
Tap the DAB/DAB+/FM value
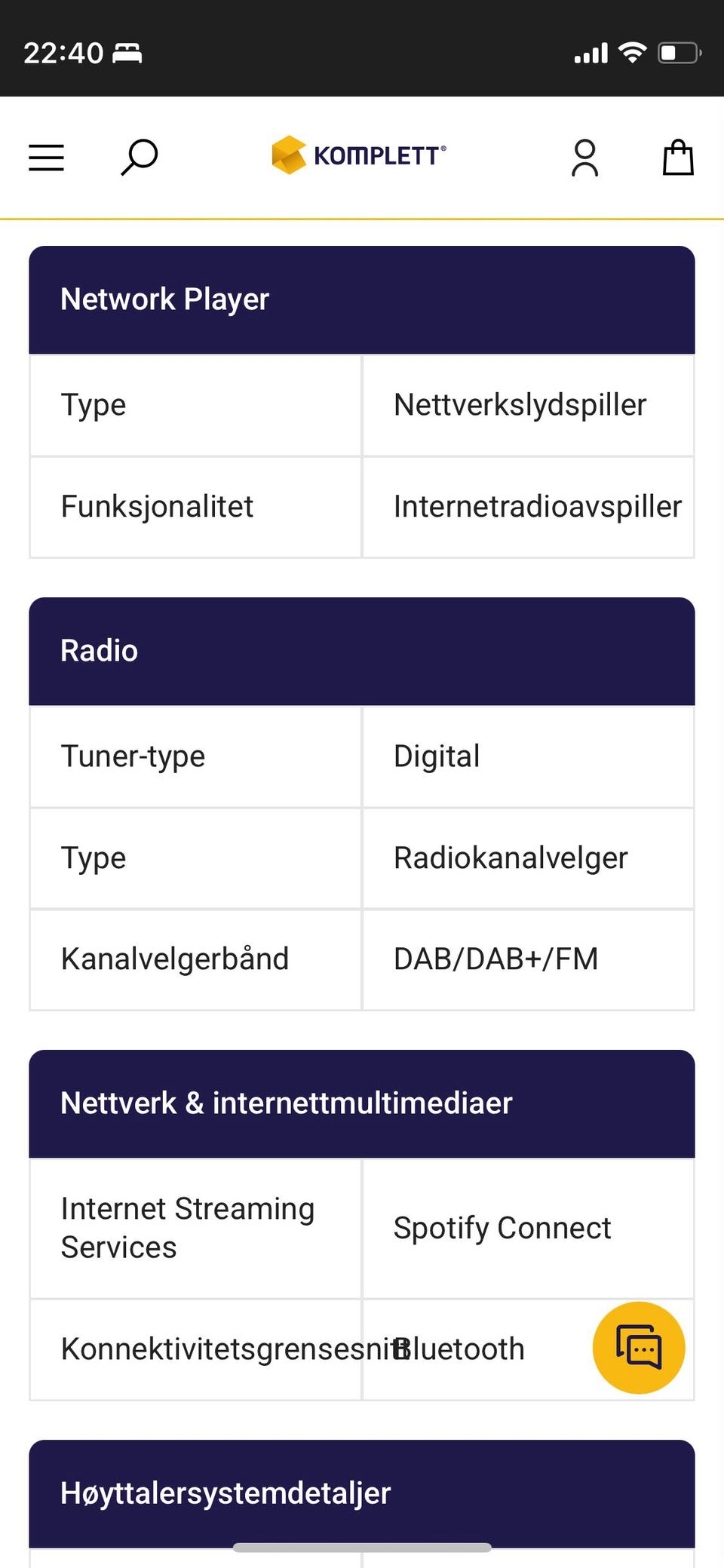click(x=495, y=959)
